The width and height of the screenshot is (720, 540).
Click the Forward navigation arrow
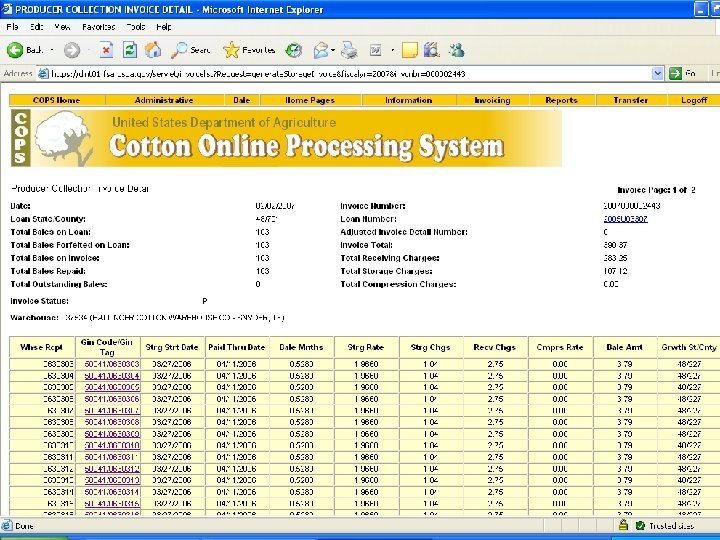pyautogui.click(x=71, y=50)
